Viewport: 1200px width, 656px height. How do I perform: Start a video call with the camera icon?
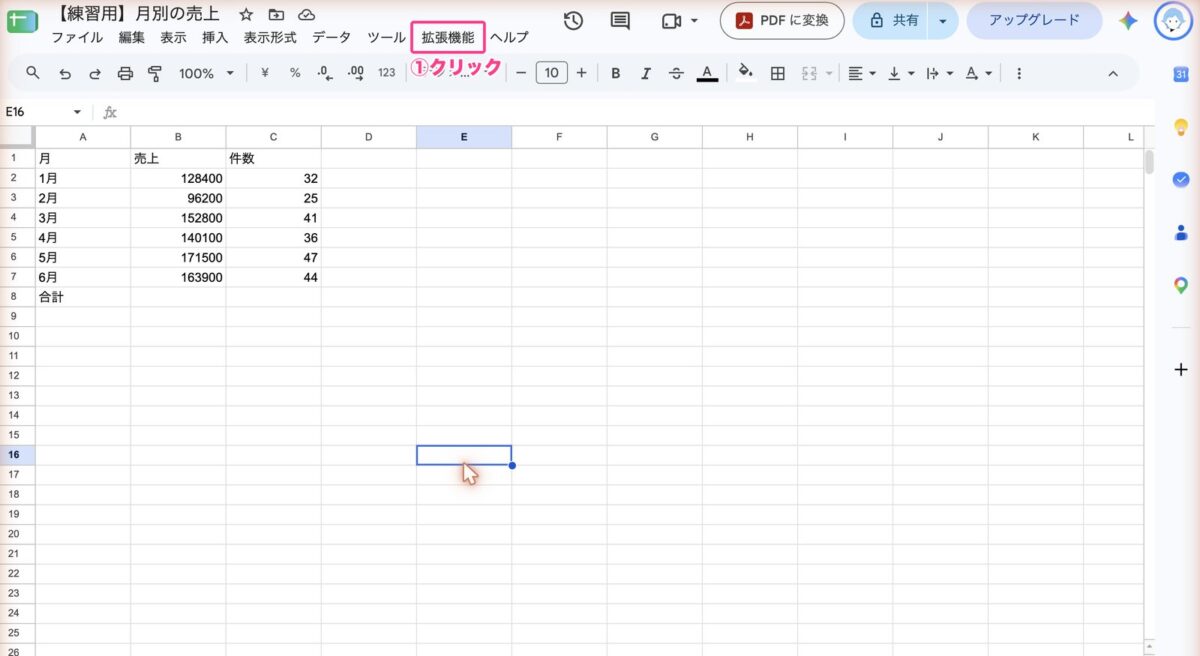tap(671, 21)
